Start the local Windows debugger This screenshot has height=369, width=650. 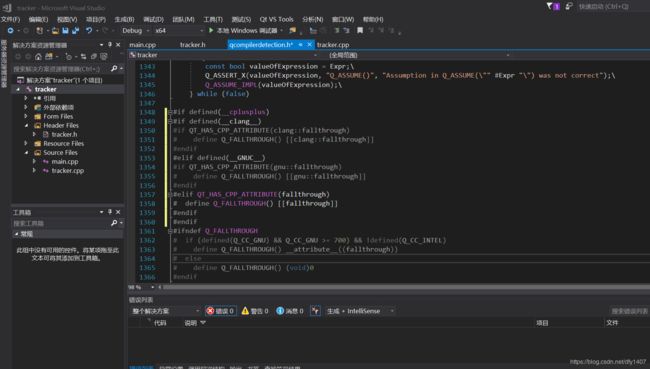click(x=244, y=31)
